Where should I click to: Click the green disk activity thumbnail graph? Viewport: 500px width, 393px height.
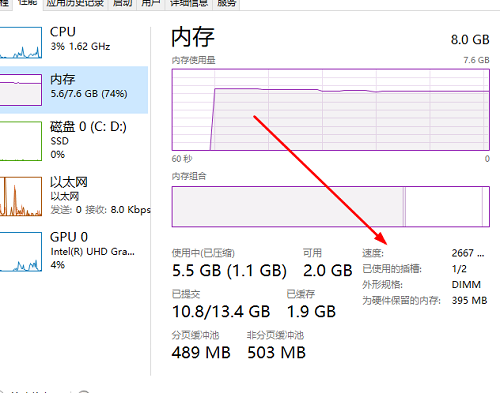21,141
